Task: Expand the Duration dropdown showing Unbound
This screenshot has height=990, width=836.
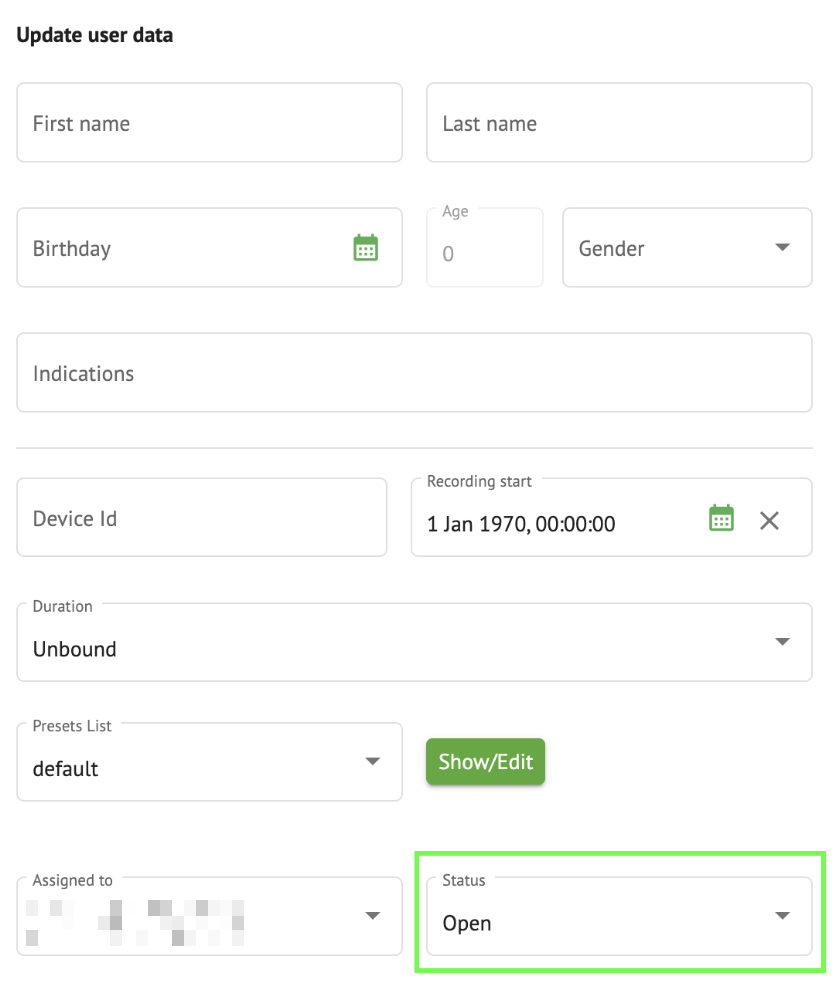Action: tap(400, 648)
